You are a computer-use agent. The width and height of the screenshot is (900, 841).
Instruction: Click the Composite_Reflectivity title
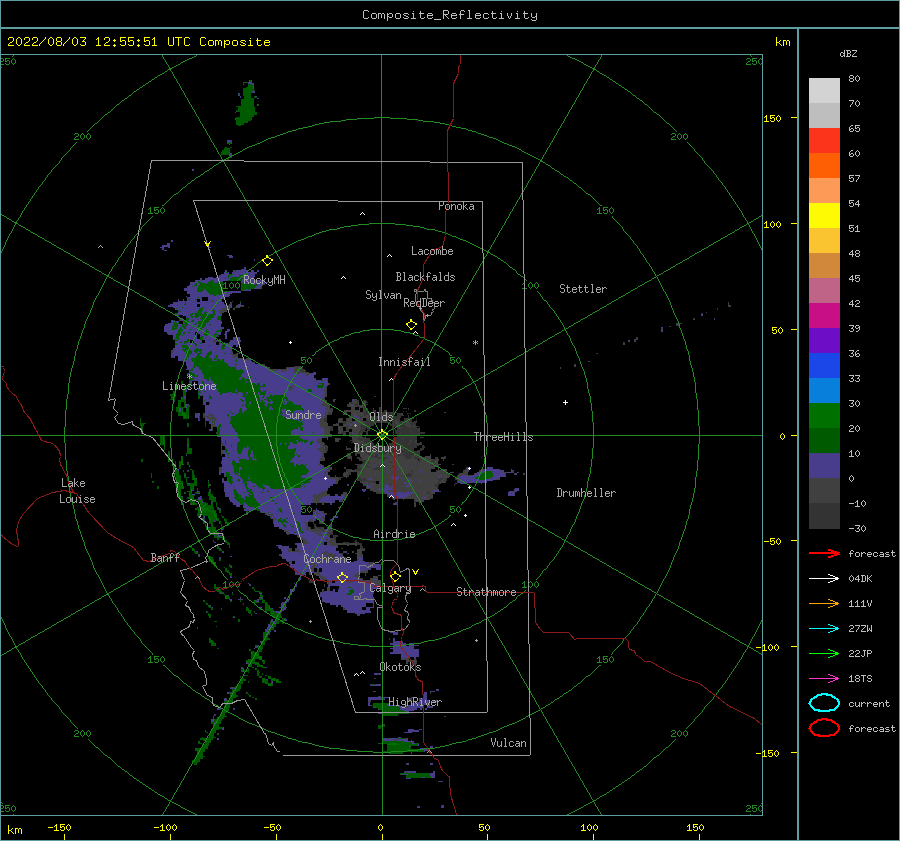tap(449, 15)
